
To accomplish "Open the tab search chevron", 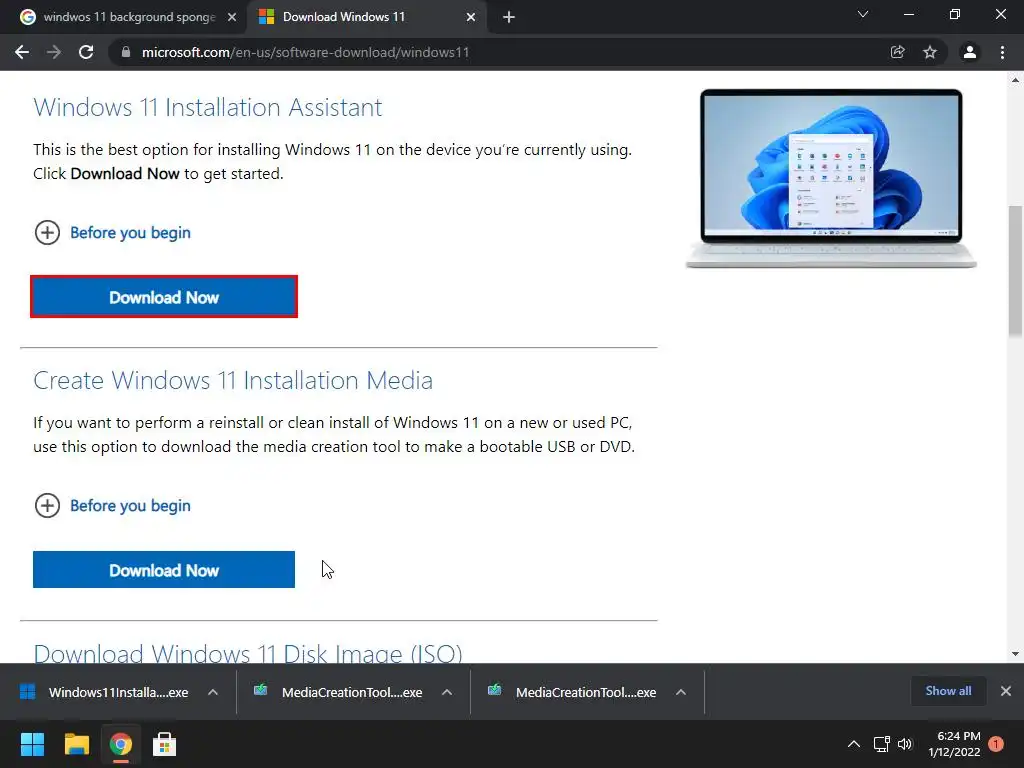I will pyautogui.click(x=863, y=14).
